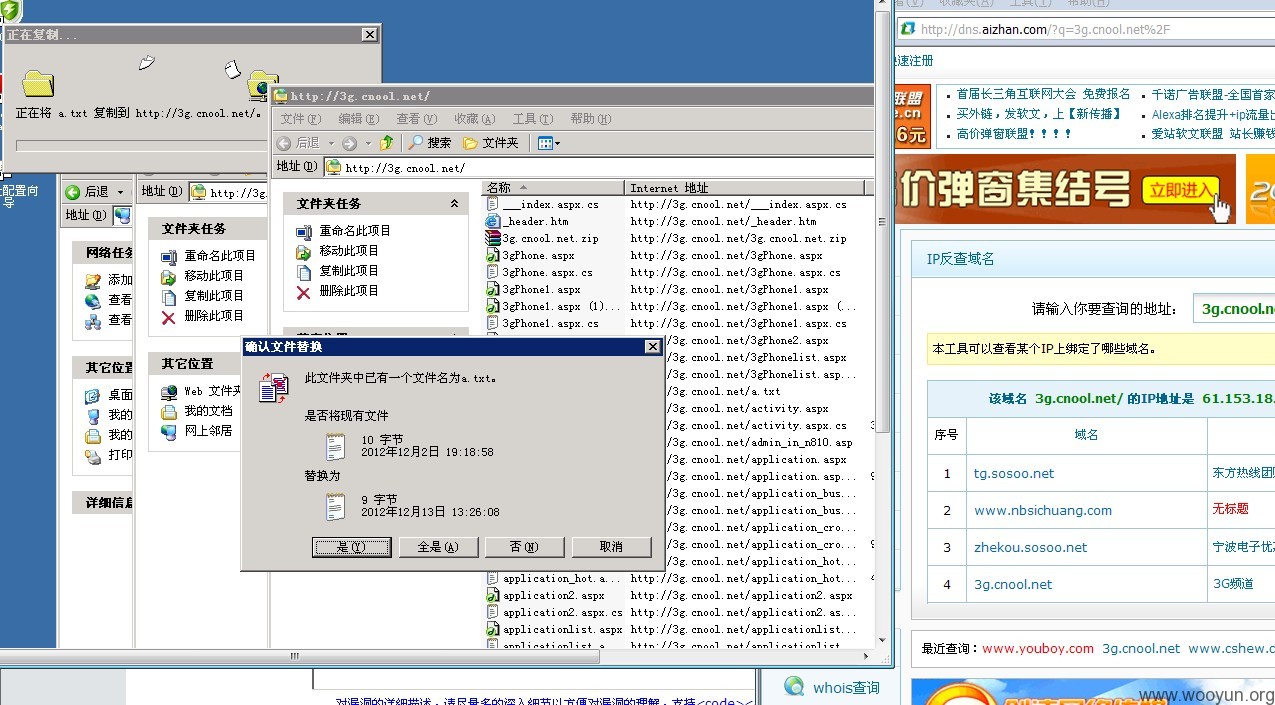Toggle the 文件夹 folders pane button
The image size is (1275, 705).
(491, 143)
